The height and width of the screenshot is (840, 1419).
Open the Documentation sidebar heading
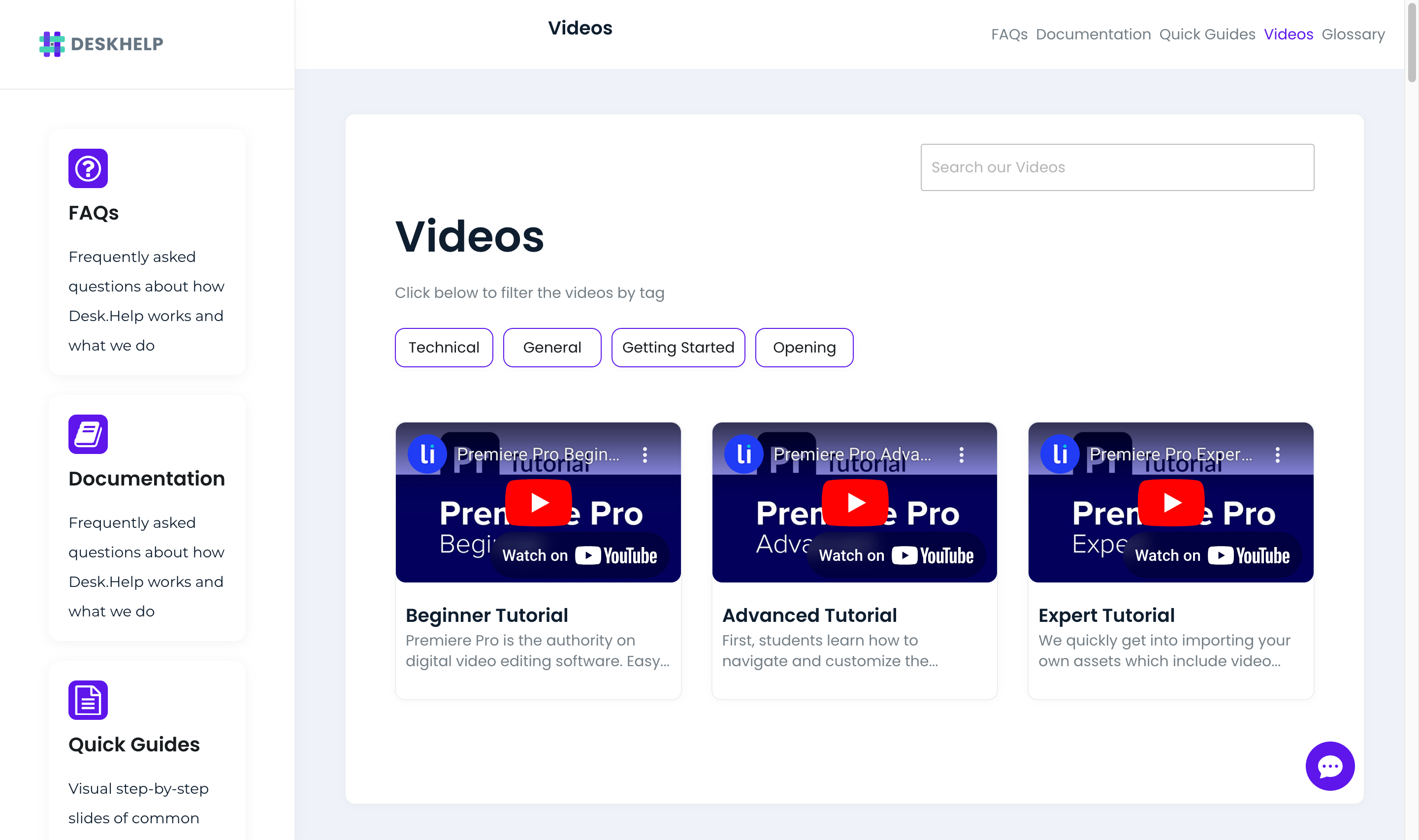click(x=147, y=479)
